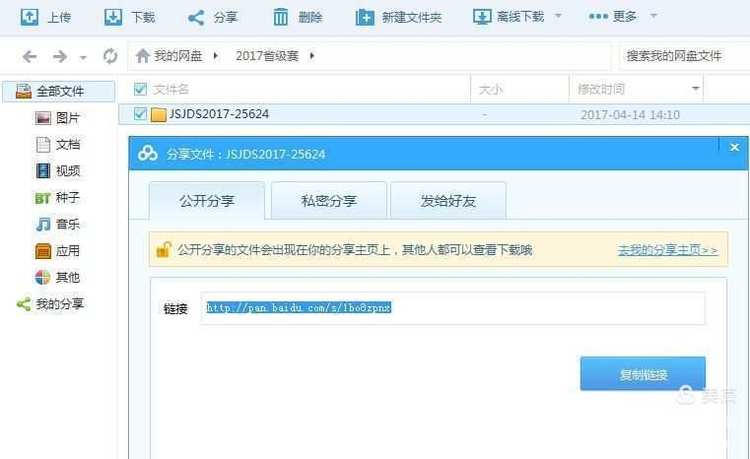
Task: Go forward with the right arrow
Action: point(60,56)
